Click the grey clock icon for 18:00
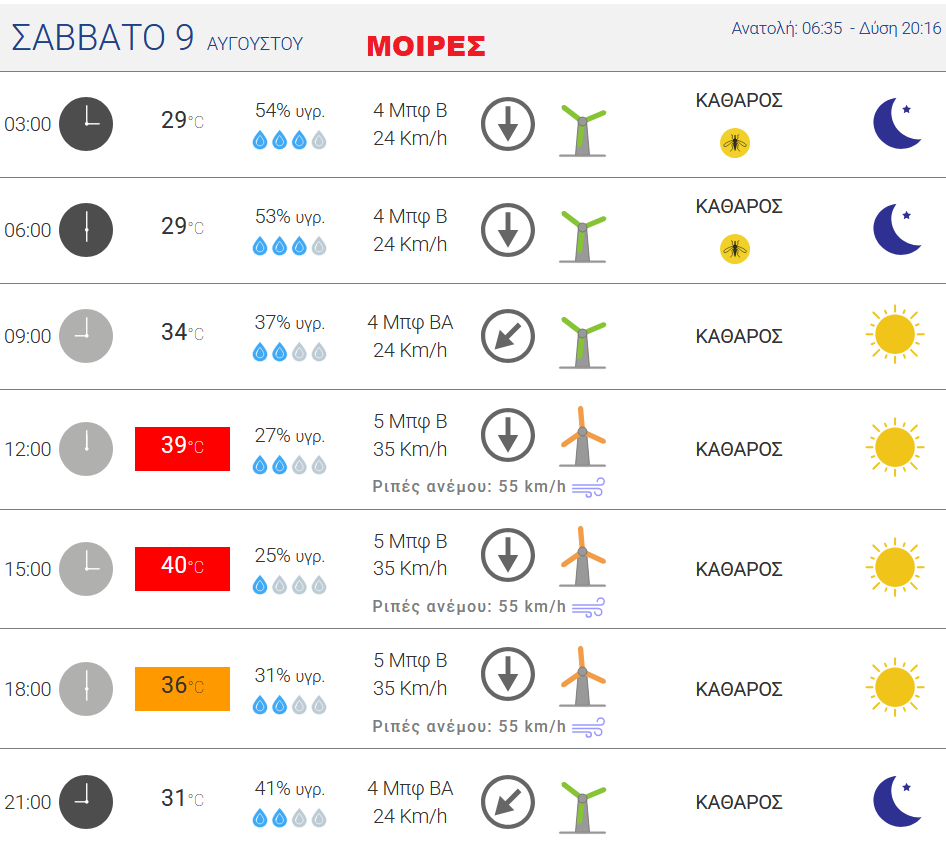The height and width of the screenshot is (854, 946). click(86, 689)
